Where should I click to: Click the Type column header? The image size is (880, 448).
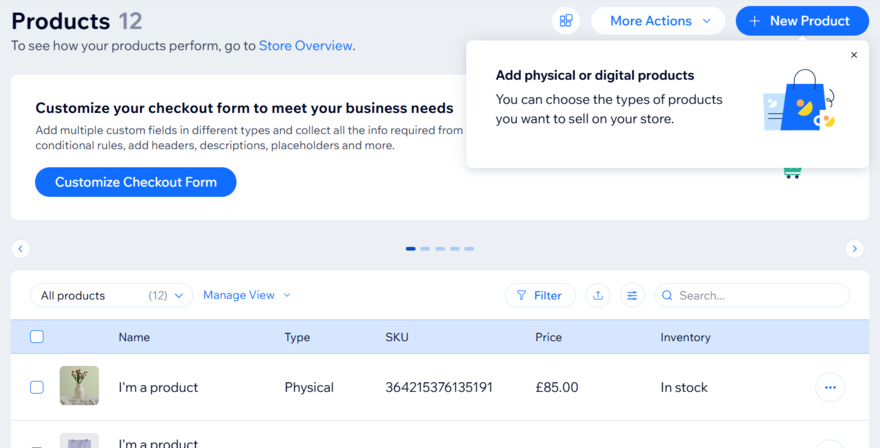coord(297,337)
